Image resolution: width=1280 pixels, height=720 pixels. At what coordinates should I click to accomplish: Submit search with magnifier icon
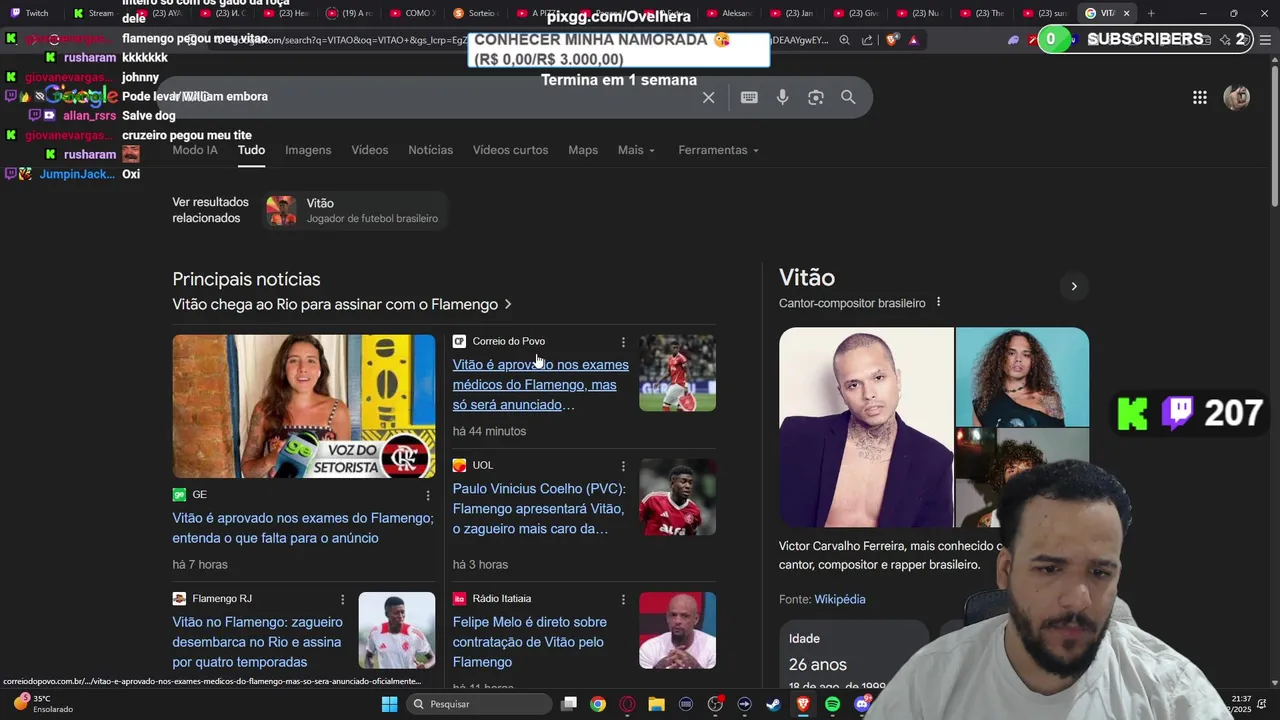coord(848,97)
